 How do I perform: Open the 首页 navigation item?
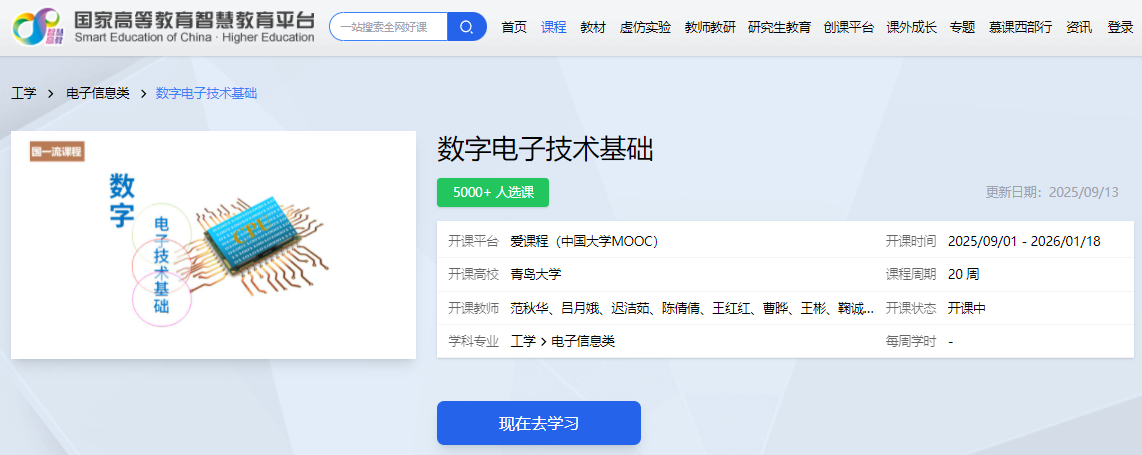[x=514, y=27]
